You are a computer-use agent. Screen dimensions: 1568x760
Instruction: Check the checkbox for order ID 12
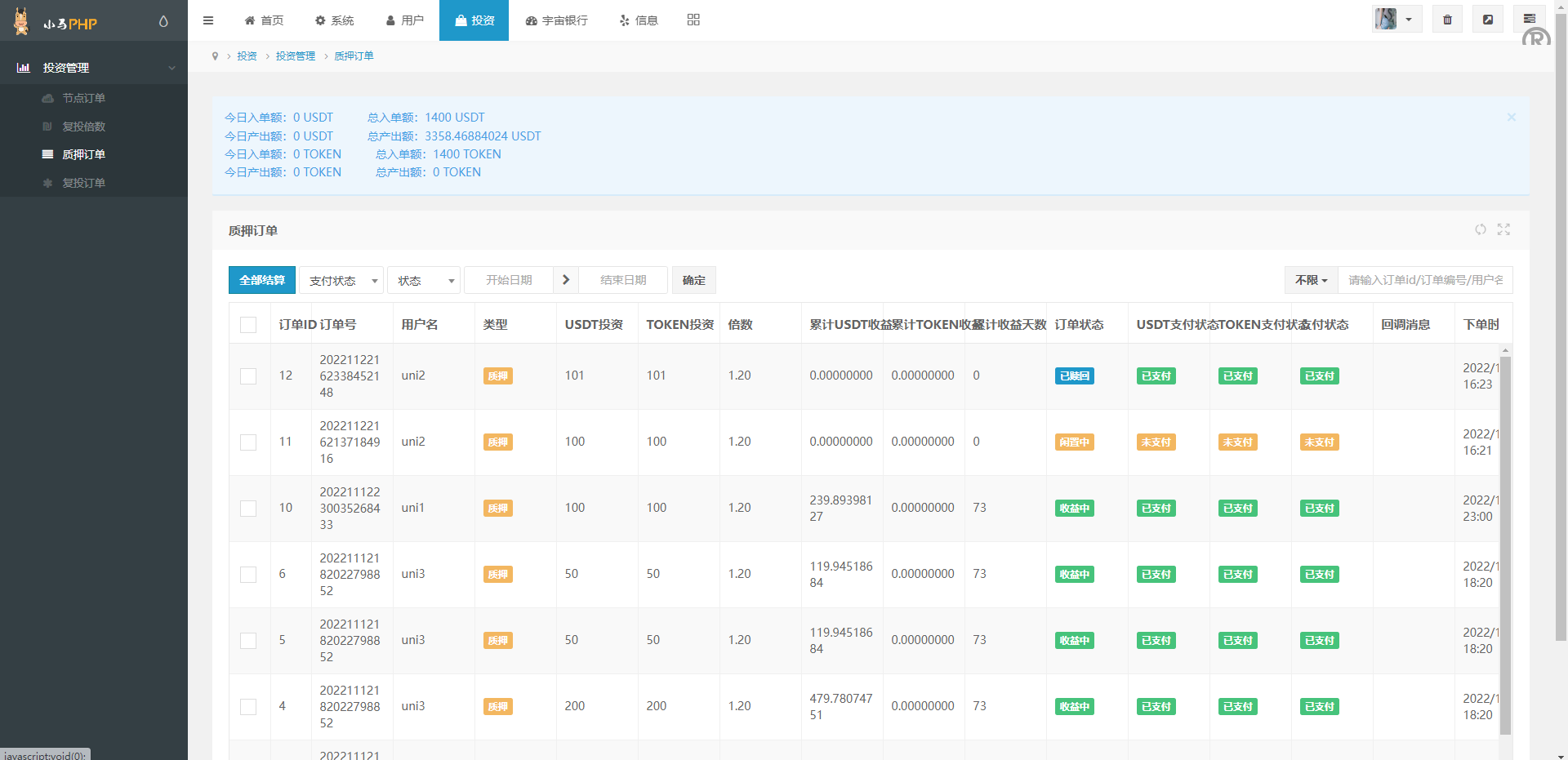click(x=248, y=376)
